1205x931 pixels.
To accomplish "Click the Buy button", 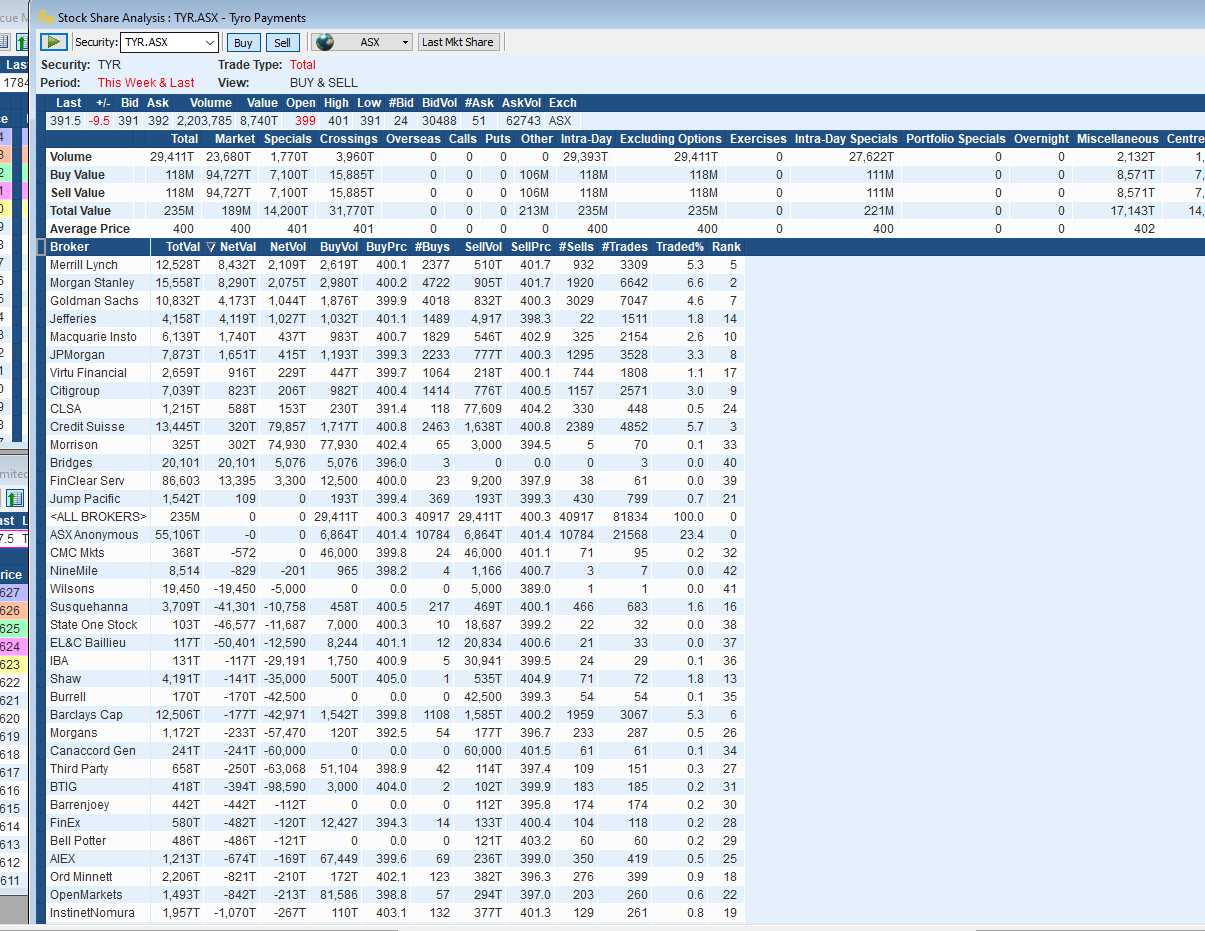I will 243,42.
